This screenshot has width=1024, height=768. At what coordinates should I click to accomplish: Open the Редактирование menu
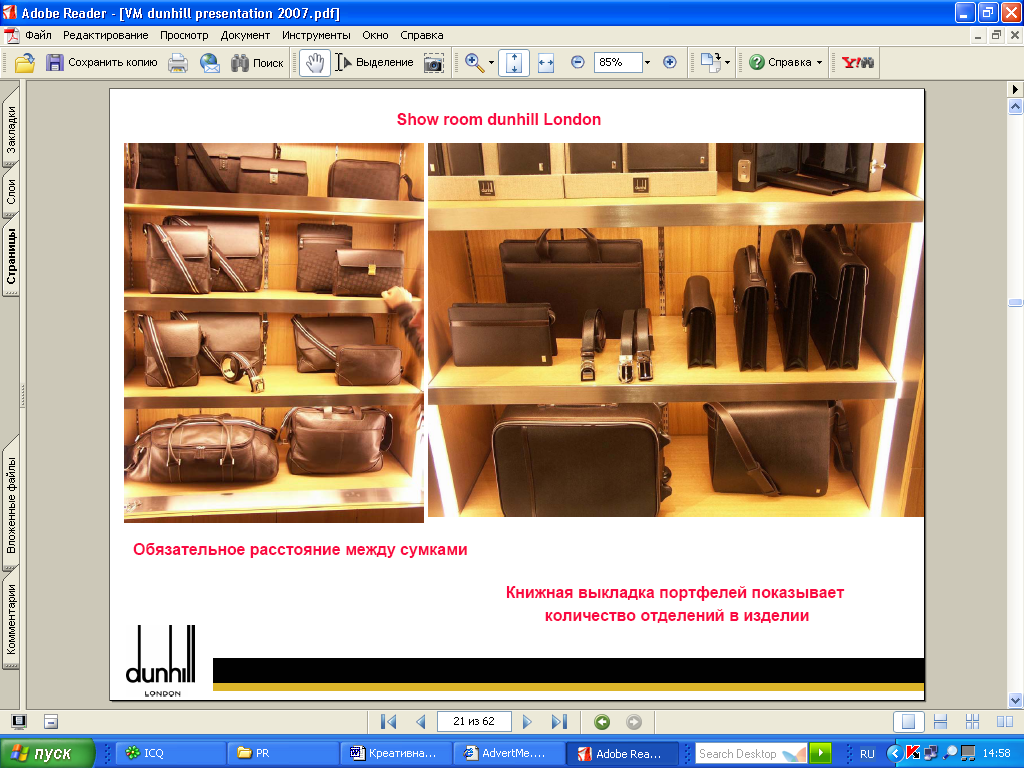[105, 35]
